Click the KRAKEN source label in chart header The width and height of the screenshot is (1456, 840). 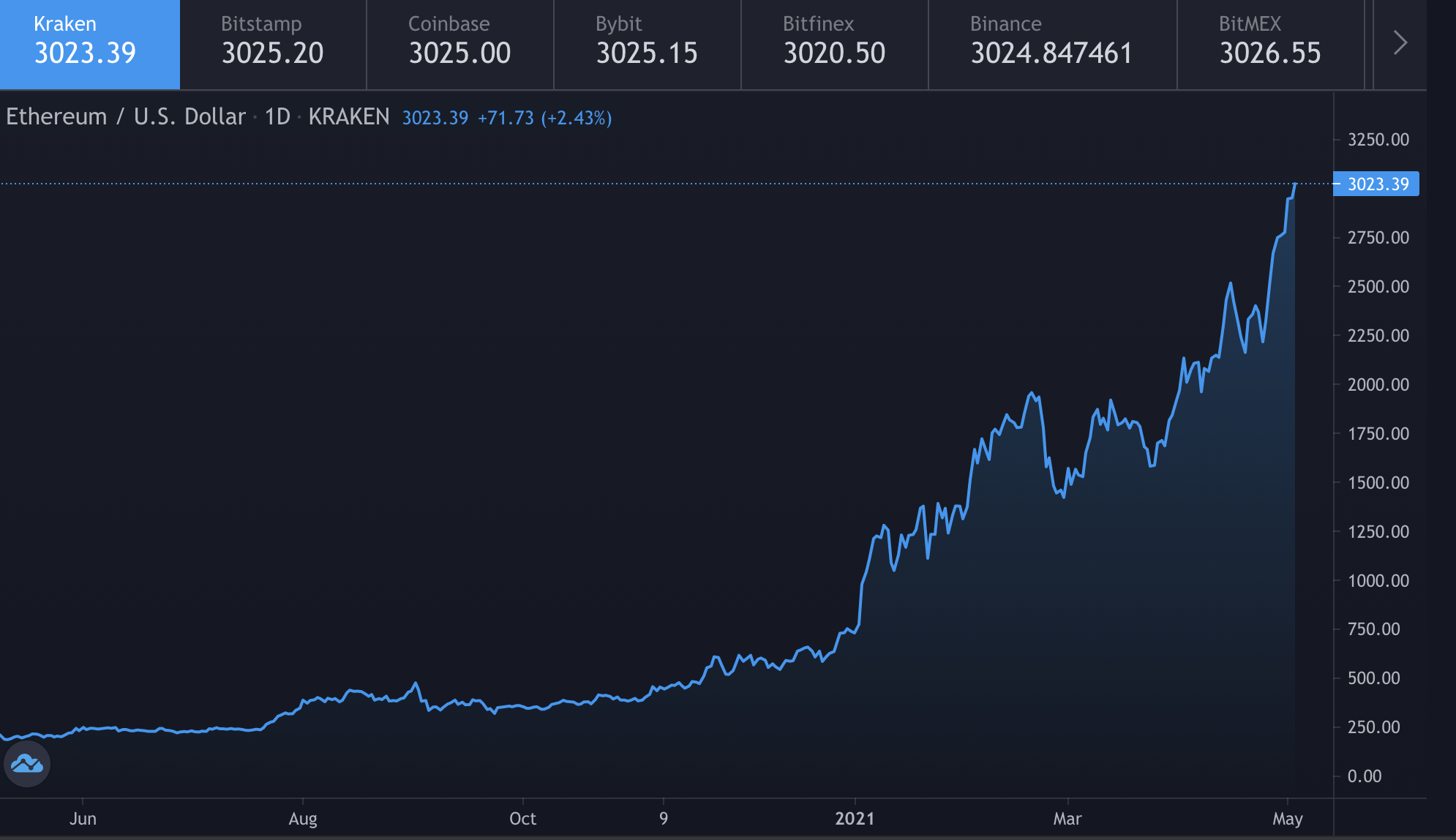(x=349, y=117)
